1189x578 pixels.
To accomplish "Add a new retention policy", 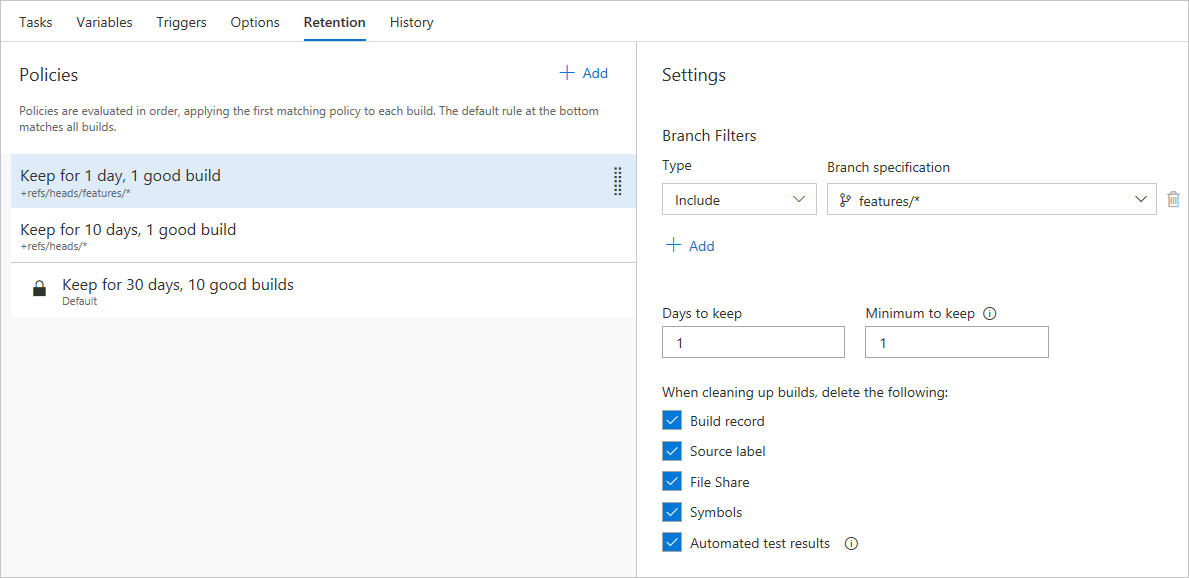I will 583,74.
